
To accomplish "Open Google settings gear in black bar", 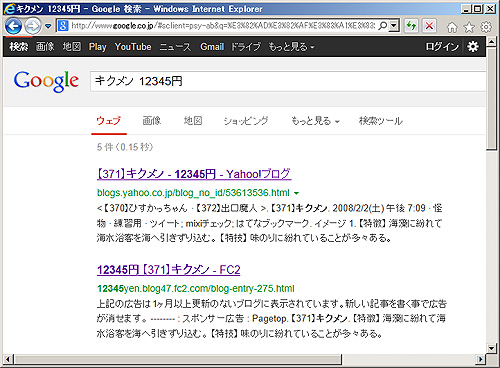I will (473, 47).
